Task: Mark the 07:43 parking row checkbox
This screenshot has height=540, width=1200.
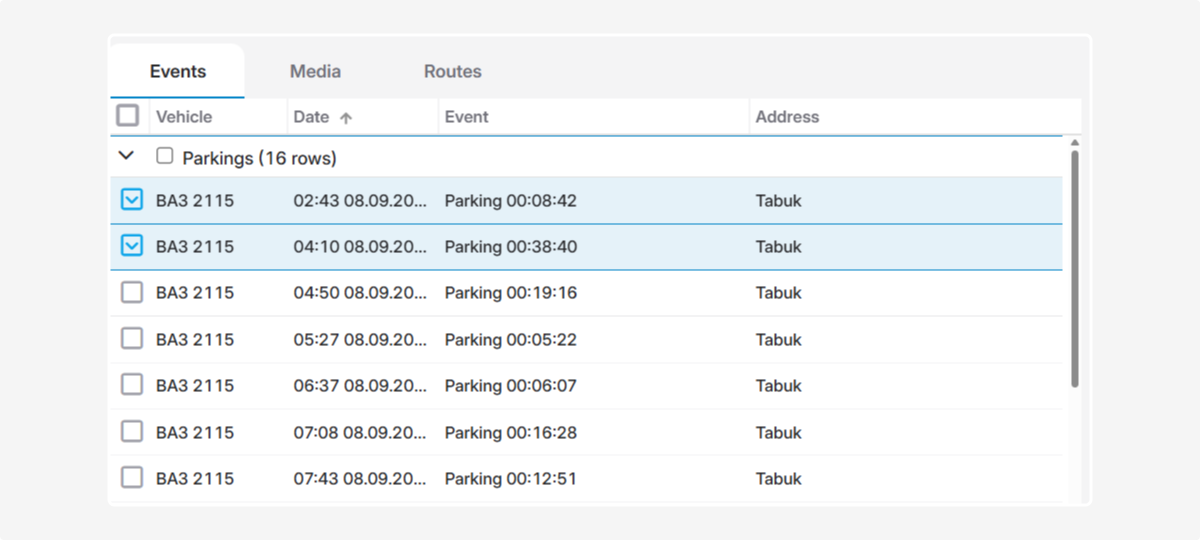Action: tap(132, 478)
